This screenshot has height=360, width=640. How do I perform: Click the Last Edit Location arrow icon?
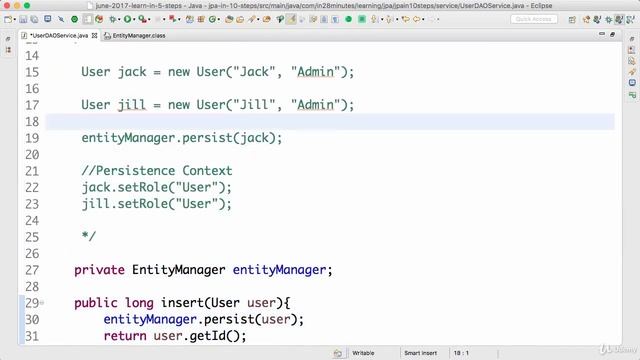click(405, 19)
